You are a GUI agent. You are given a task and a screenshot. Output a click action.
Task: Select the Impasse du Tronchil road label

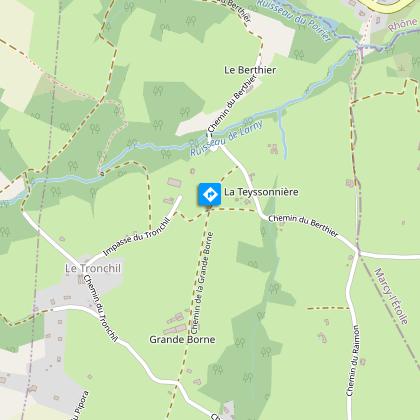tap(137, 237)
